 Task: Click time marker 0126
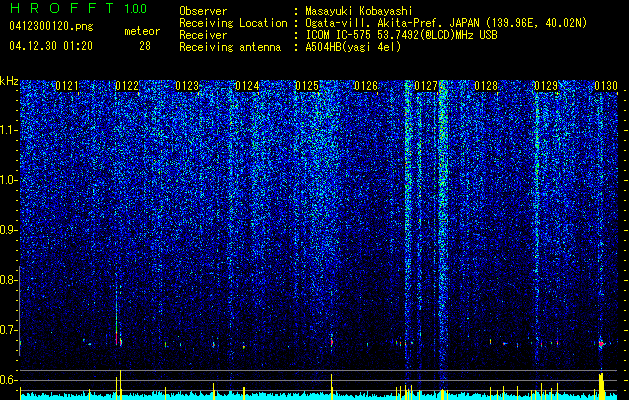coord(366,85)
